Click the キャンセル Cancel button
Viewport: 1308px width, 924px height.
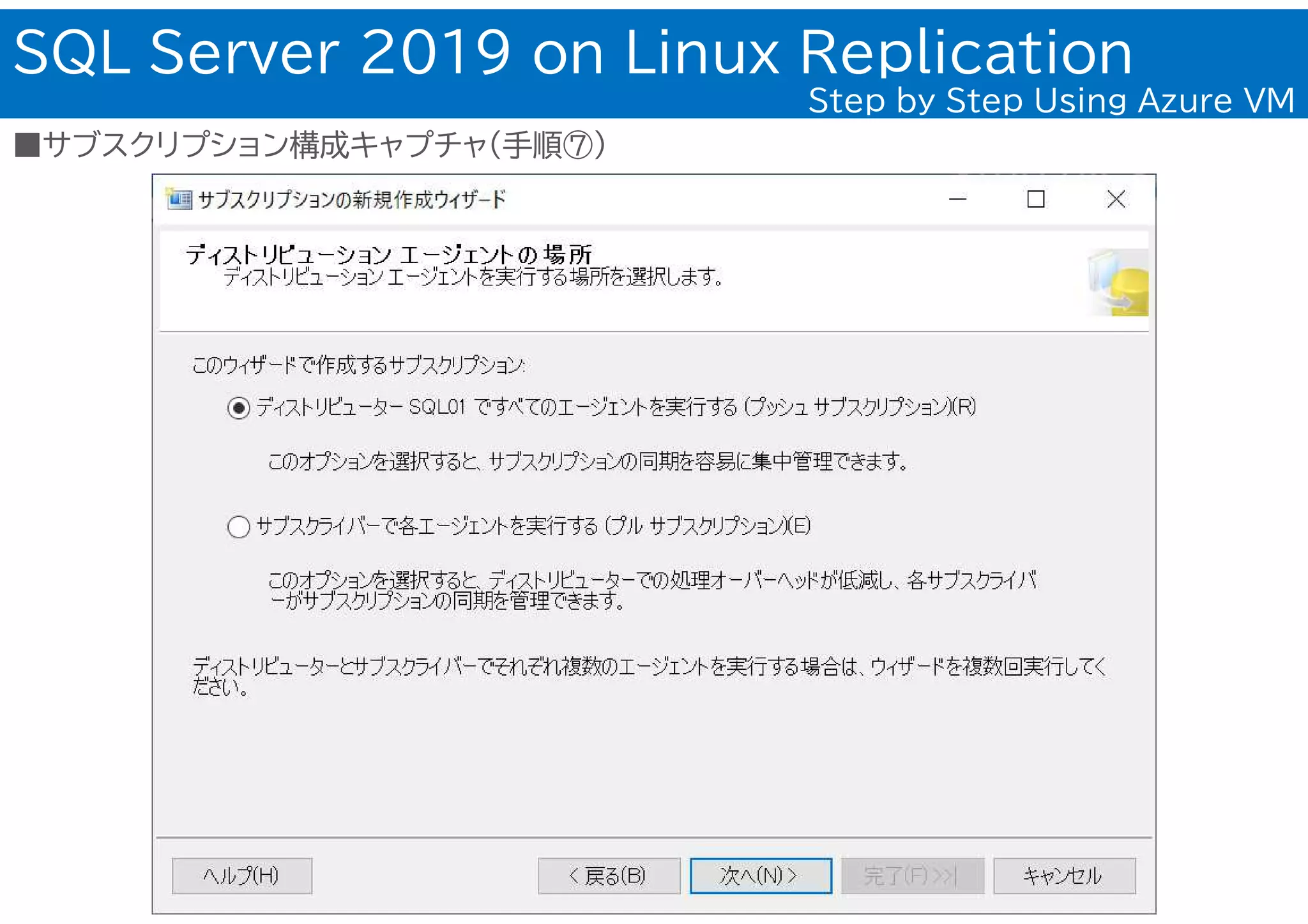click(1064, 875)
